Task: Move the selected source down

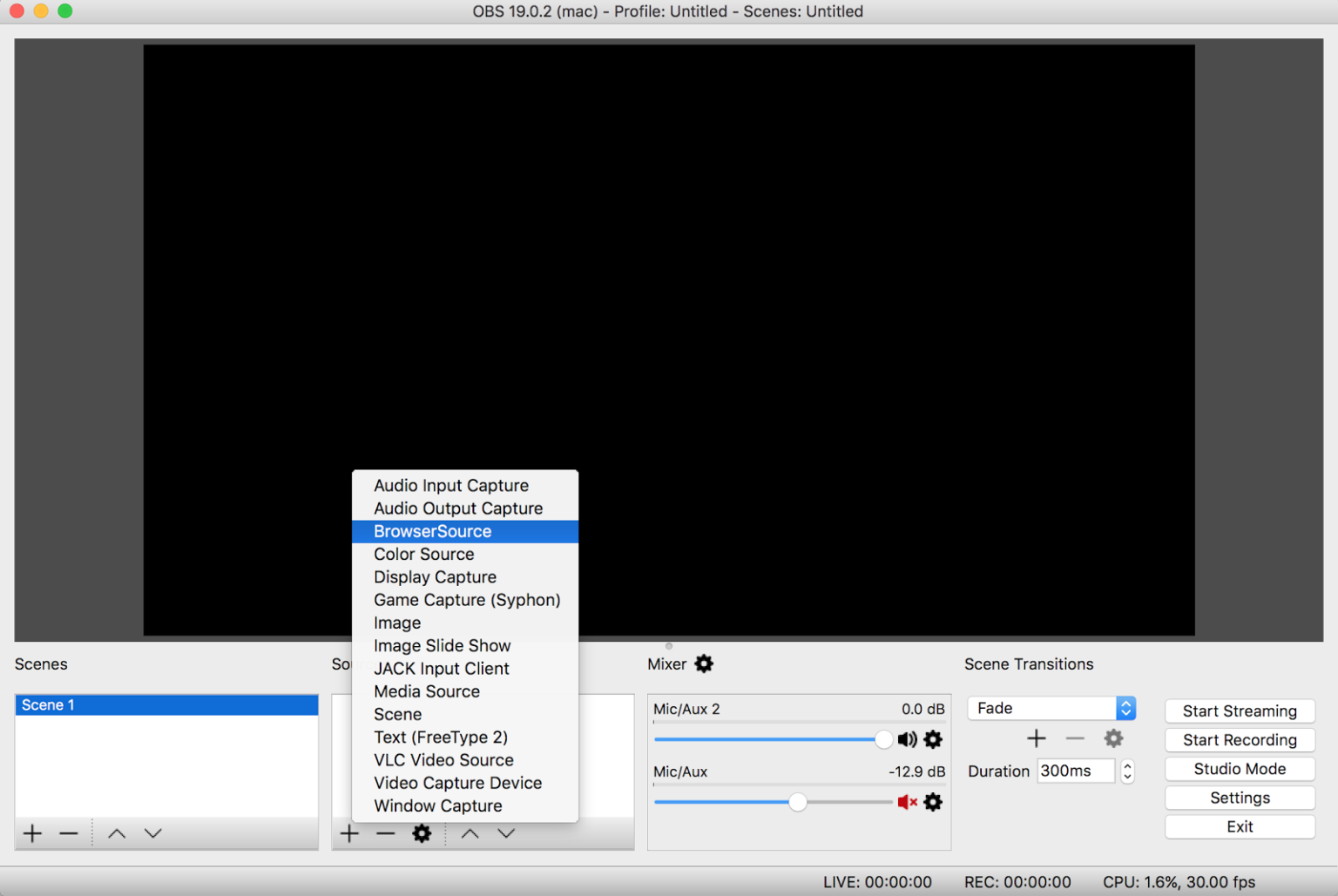Action: click(506, 833)
